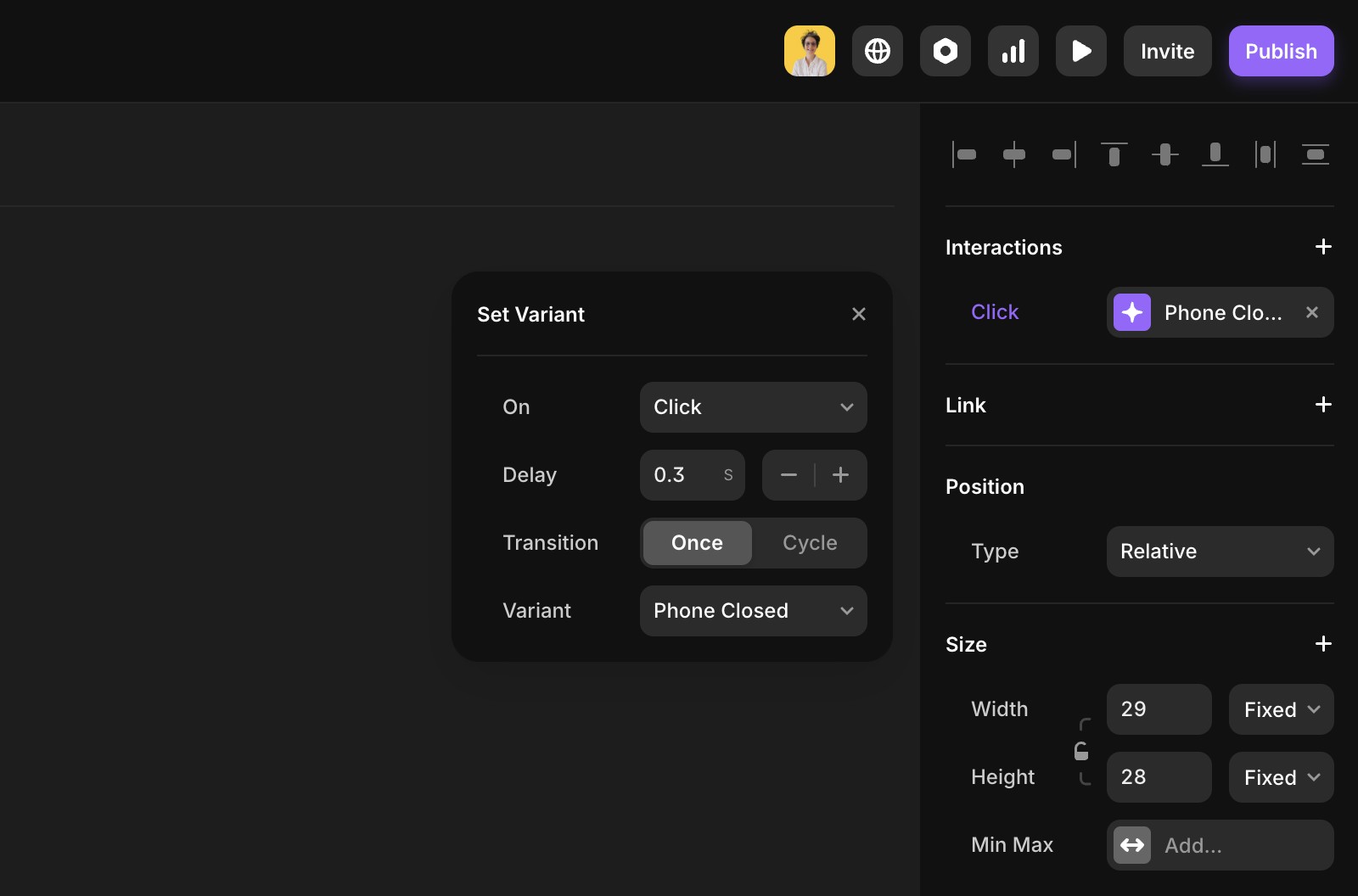
Task: Click the Invite button
Action: [1167, 51]
